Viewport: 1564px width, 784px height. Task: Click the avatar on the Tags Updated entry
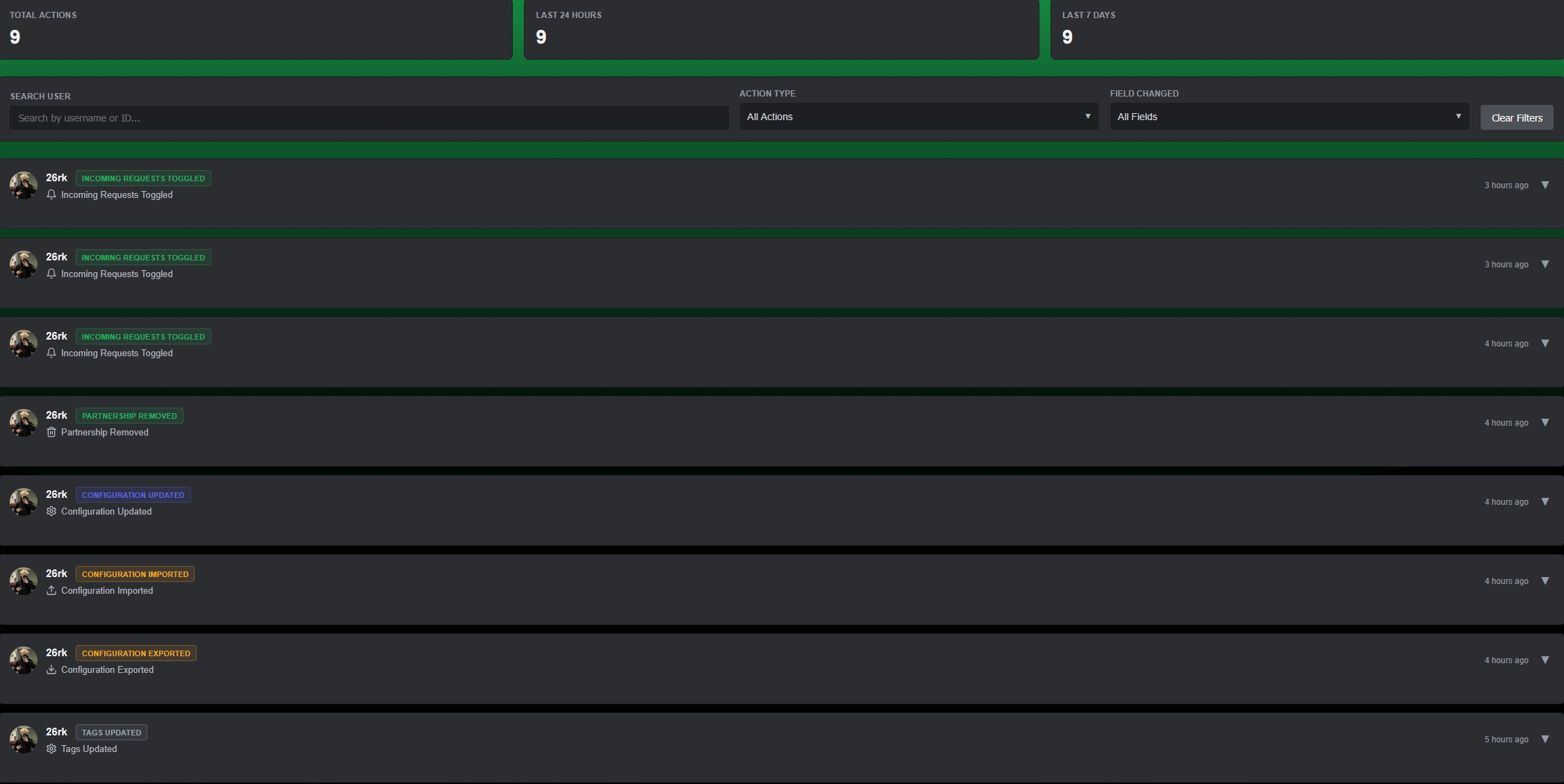point(23,740)
